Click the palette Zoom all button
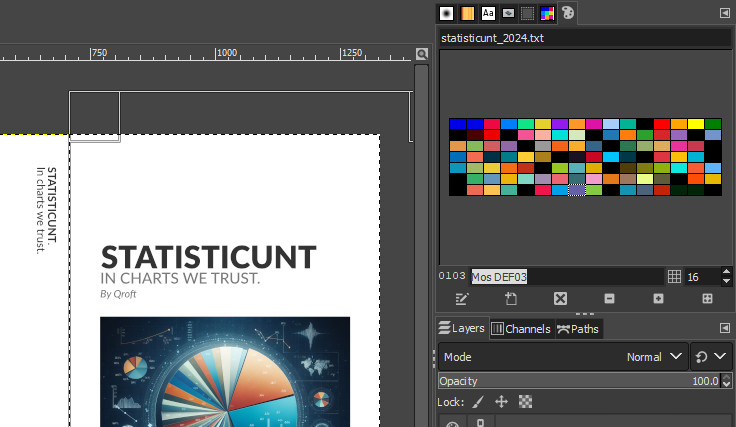This screenshot has height=427, width=736. pos(707,299)
